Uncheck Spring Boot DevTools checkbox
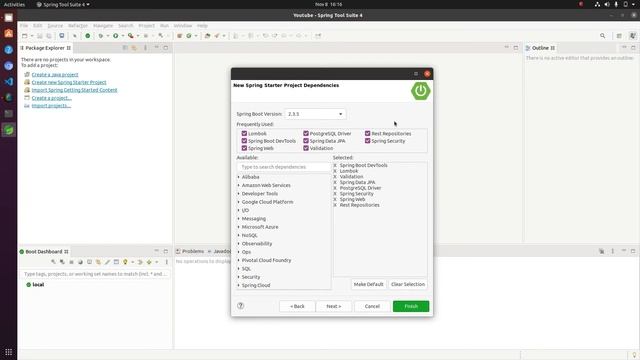Image resolution: width=640 pixels, height=360 pixels. tap(244, 141)
